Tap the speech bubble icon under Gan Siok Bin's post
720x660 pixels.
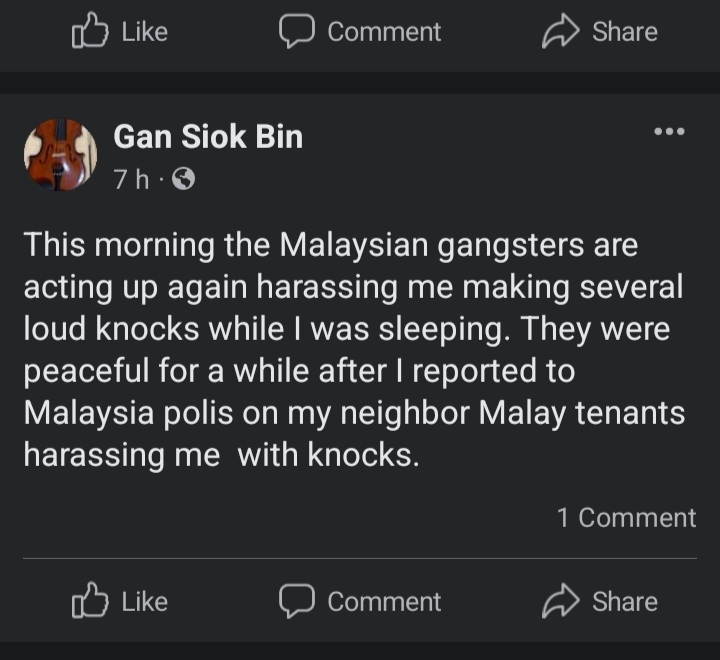pyautogui.click(x=296, y=601)
